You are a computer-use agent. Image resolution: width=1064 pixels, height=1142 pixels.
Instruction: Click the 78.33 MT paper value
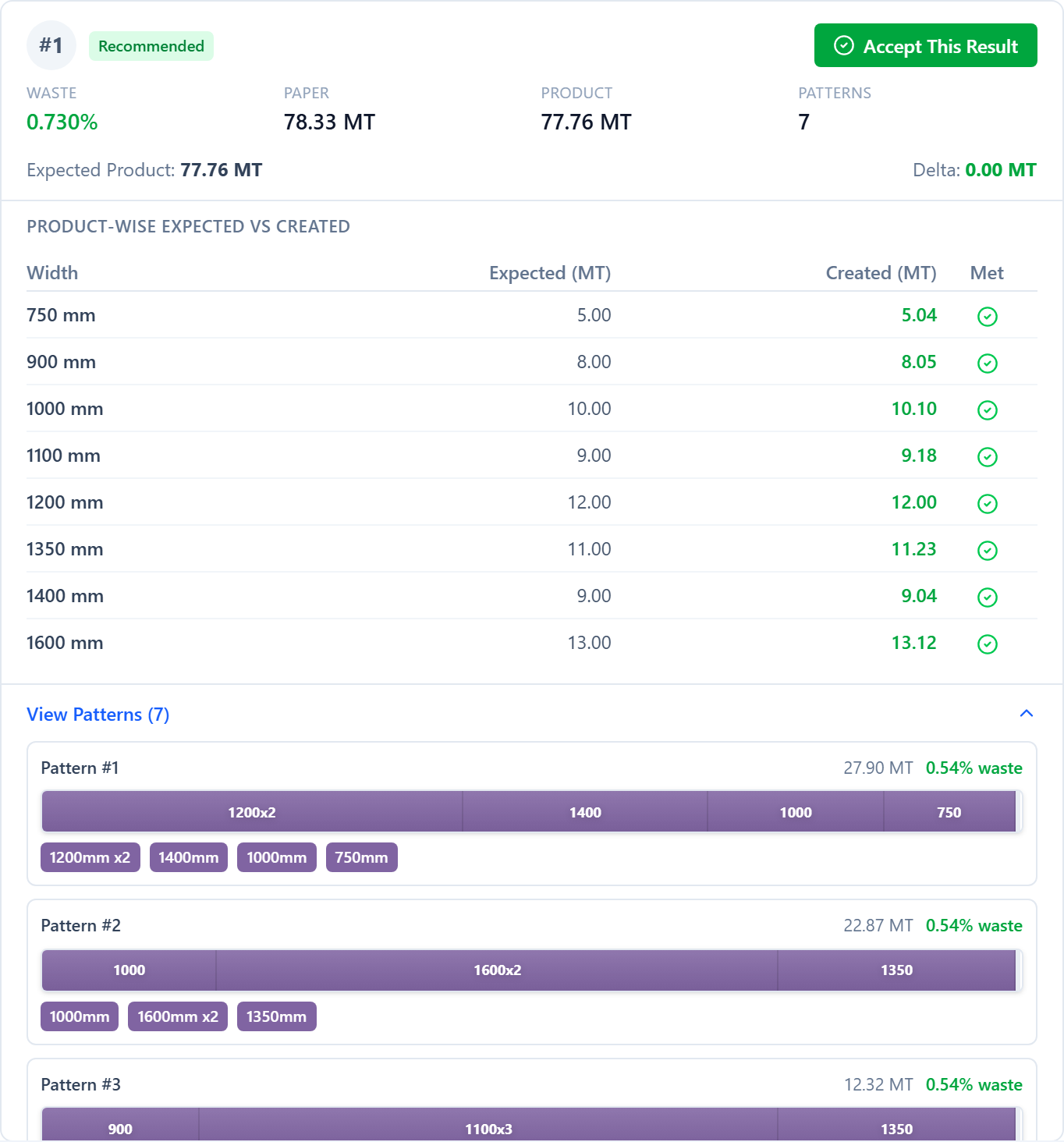pyautogui.click(x=329, y=122)
